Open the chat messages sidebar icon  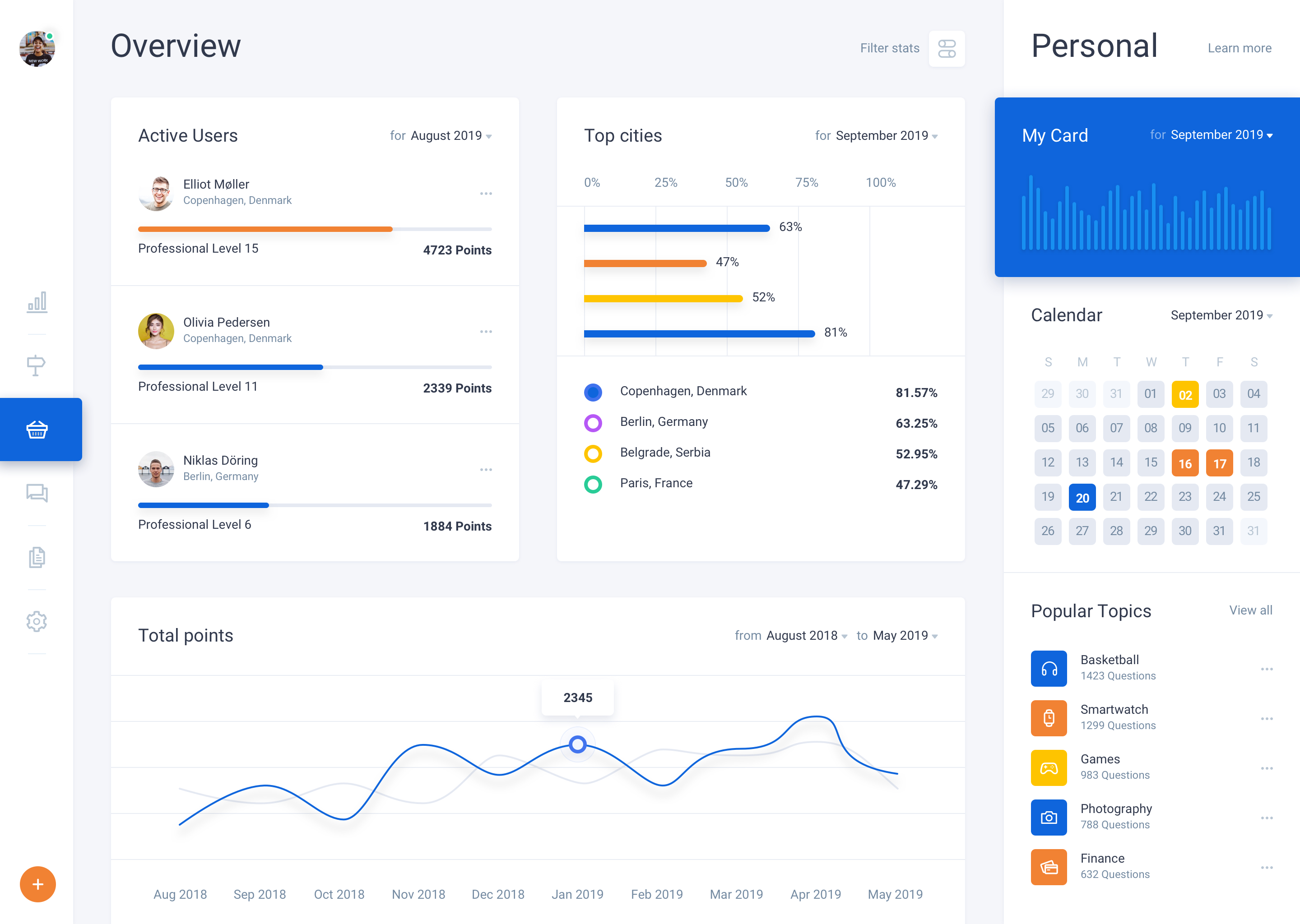tap(37, 493)
